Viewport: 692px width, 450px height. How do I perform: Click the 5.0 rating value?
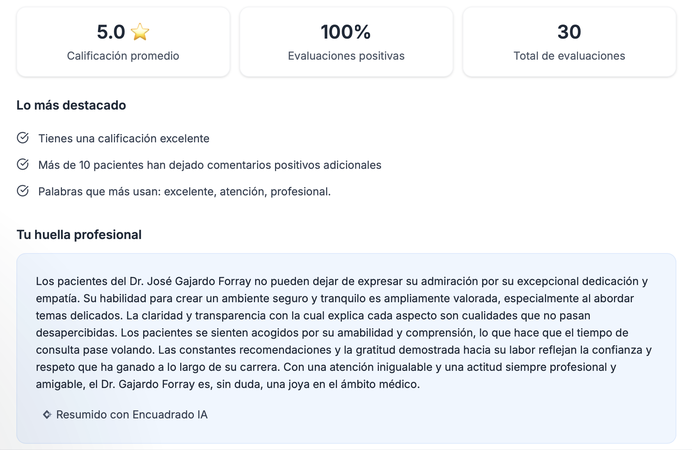coord(110,32)
